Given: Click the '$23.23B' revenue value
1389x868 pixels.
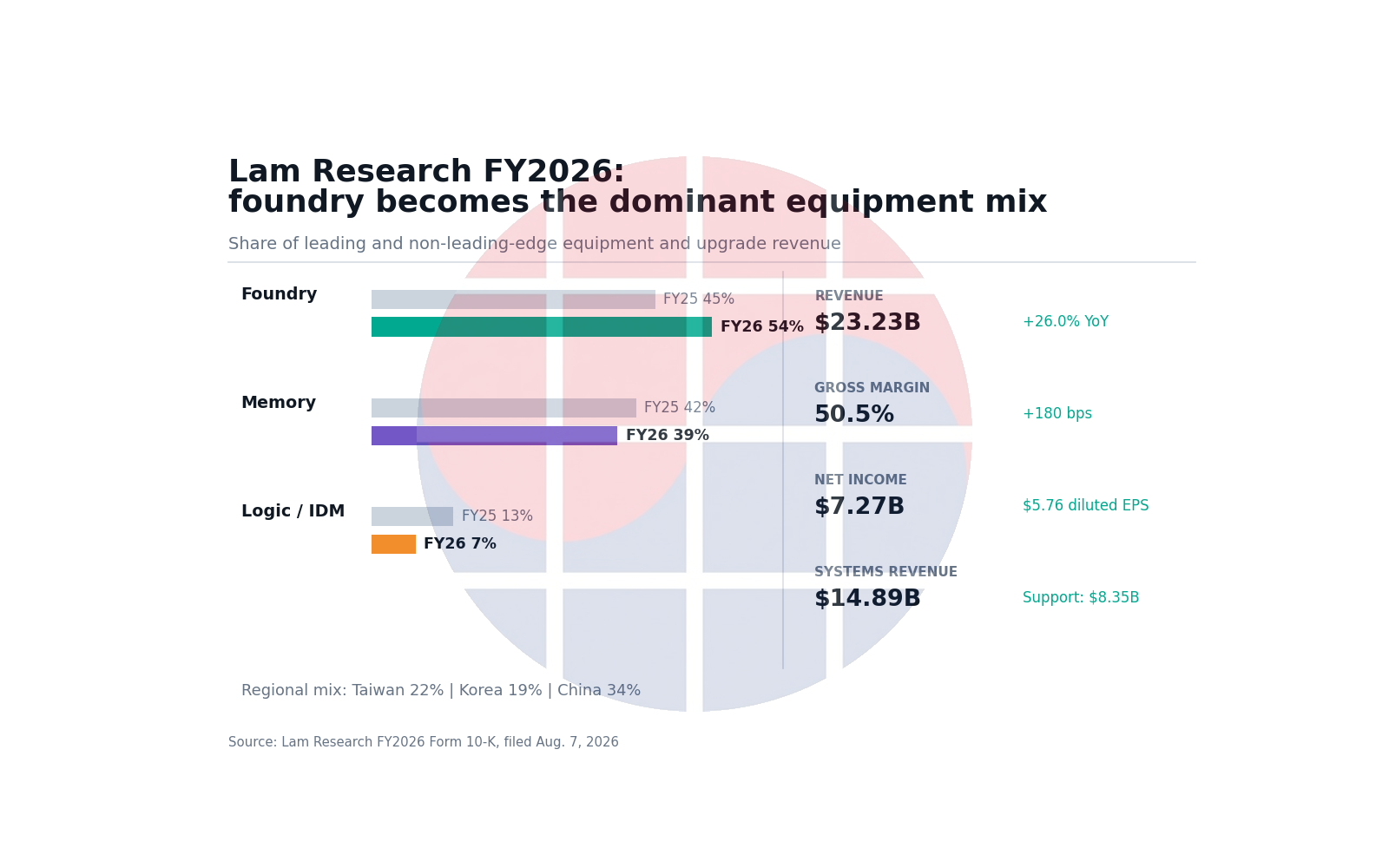Looking at the screenshot, I should click(x=867, y=323).
